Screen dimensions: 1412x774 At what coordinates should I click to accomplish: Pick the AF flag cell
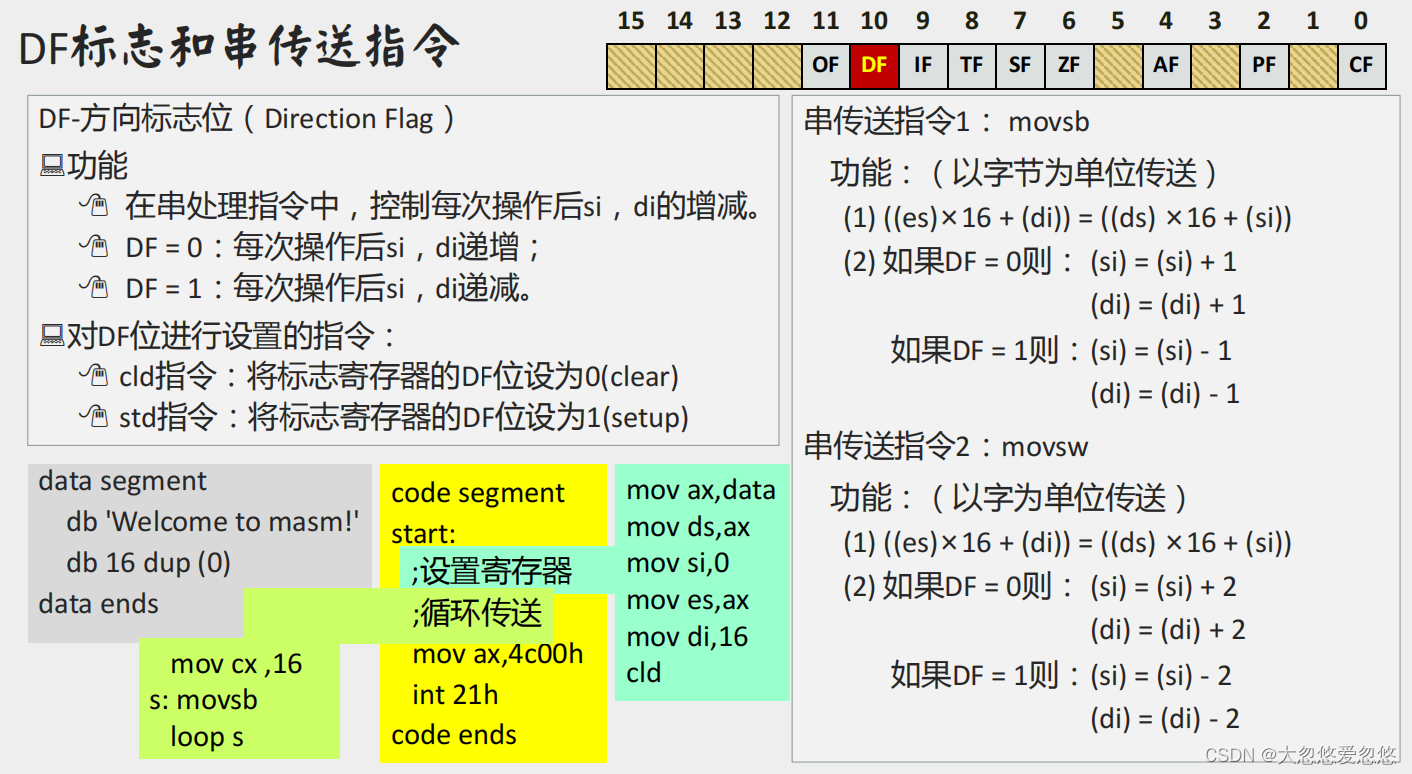[1166, 65]
